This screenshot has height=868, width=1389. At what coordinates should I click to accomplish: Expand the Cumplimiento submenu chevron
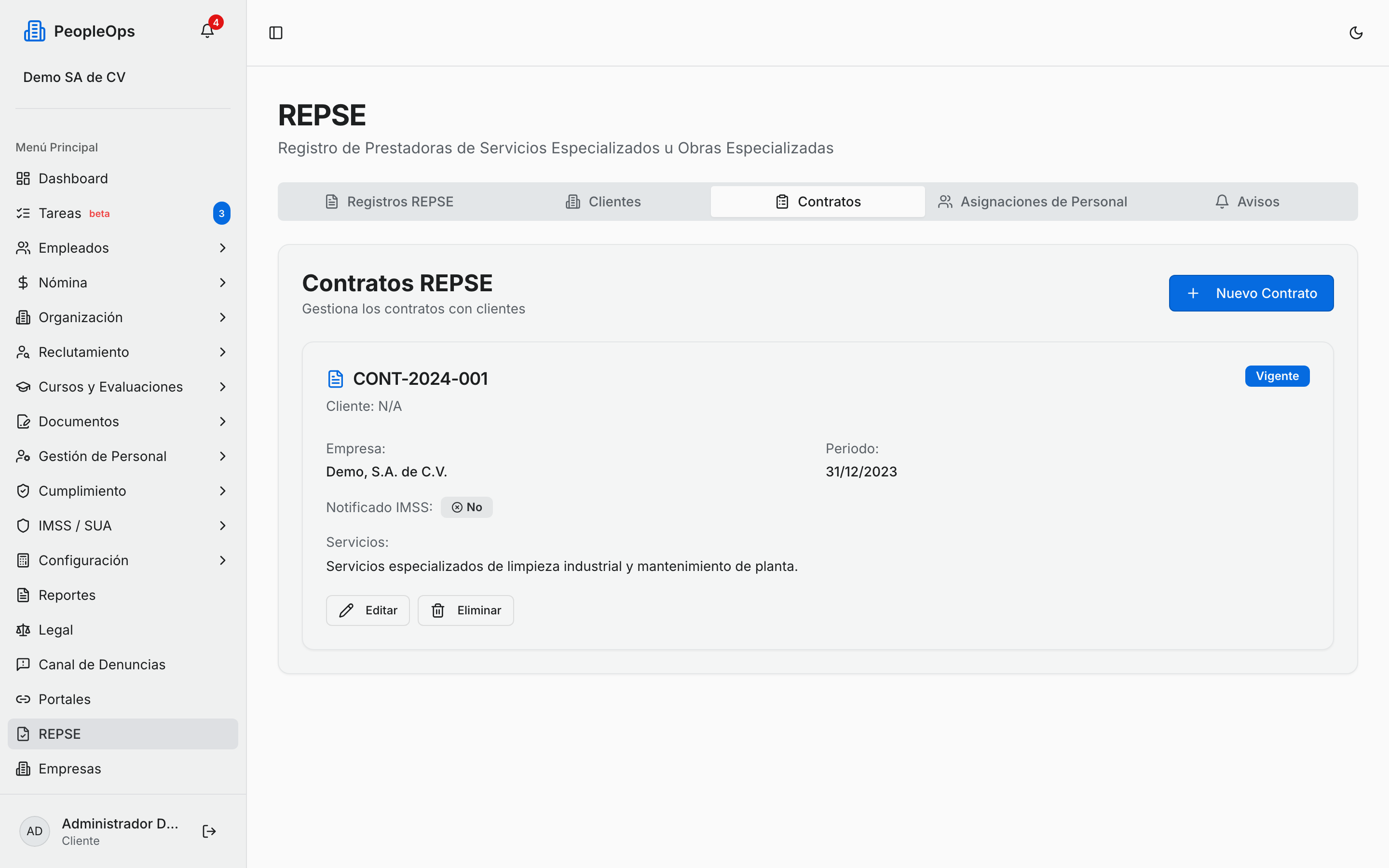[223, 491]
